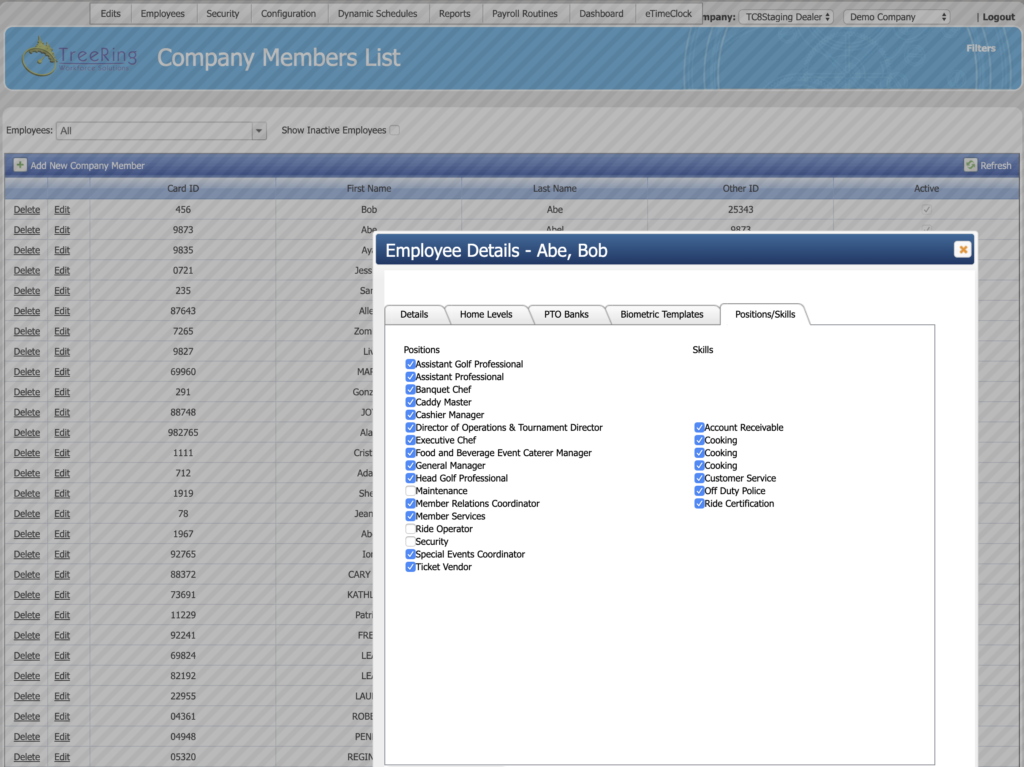The width and height of the screenshot is (1024, 767).
Task: Sort the grid by Last Name header
Action: pos(555,188)
